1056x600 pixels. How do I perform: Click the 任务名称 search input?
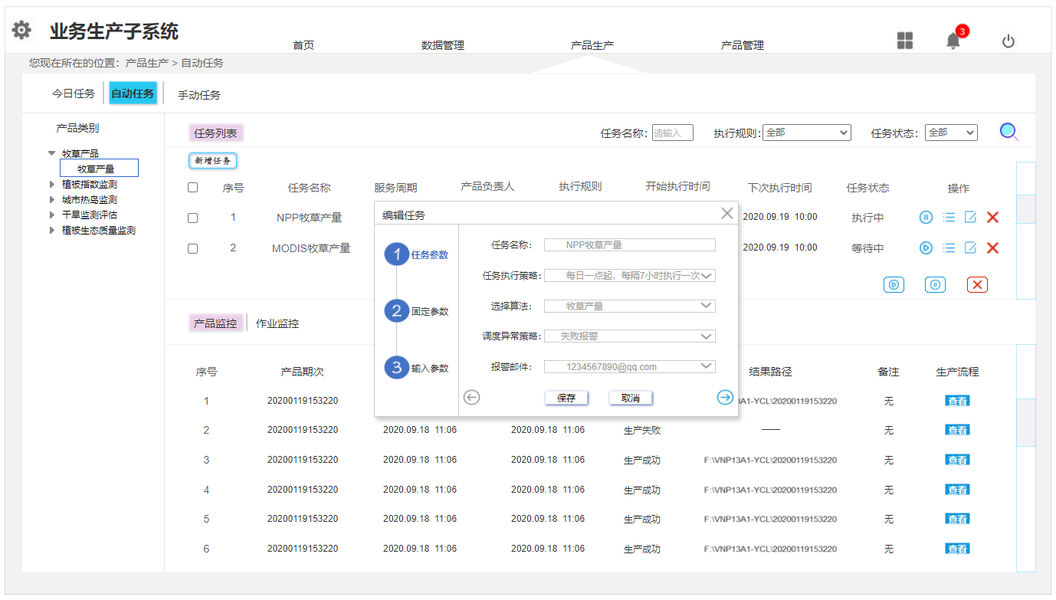point(672,133)
